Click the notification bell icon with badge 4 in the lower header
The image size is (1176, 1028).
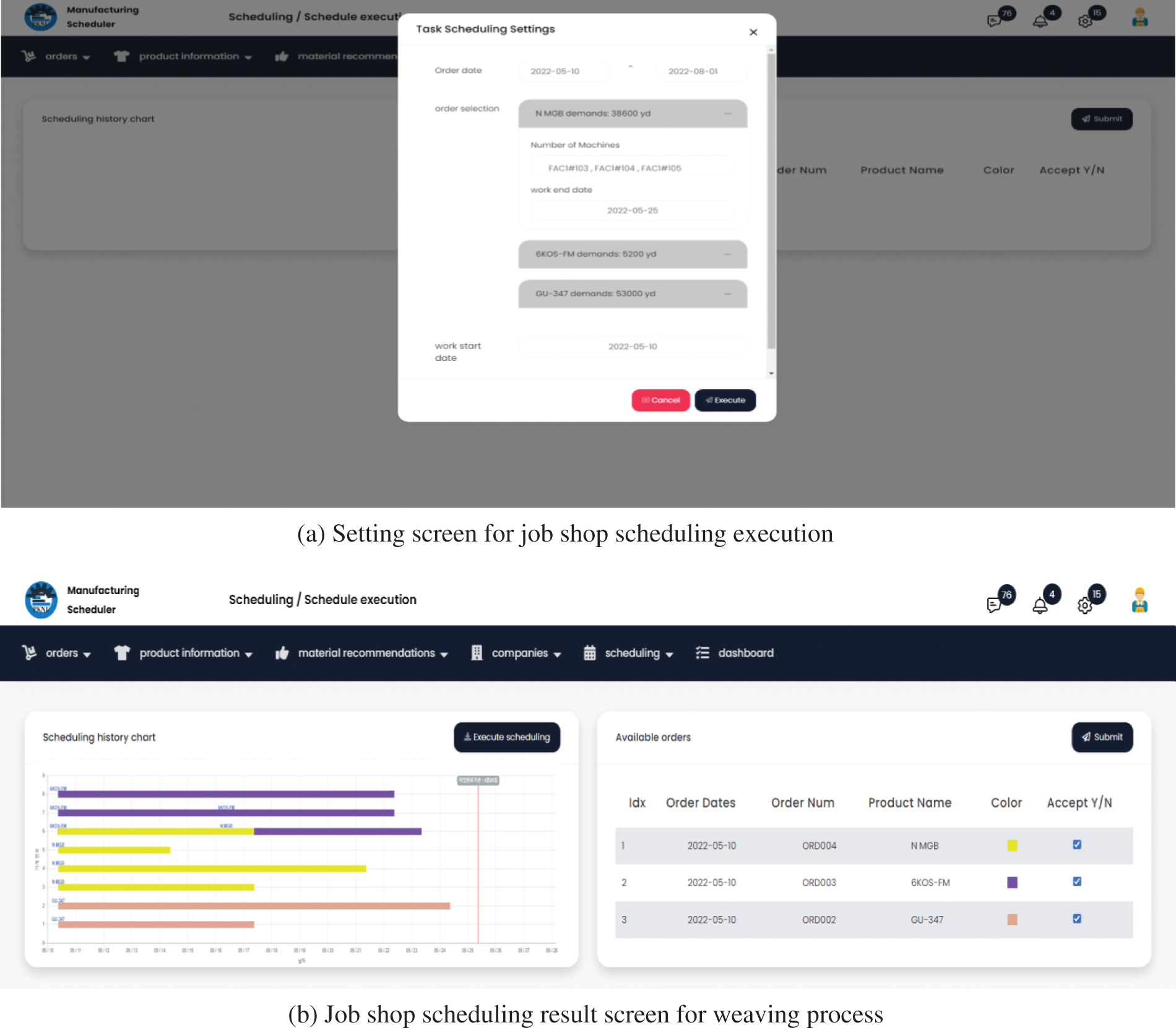(1040, 605)
